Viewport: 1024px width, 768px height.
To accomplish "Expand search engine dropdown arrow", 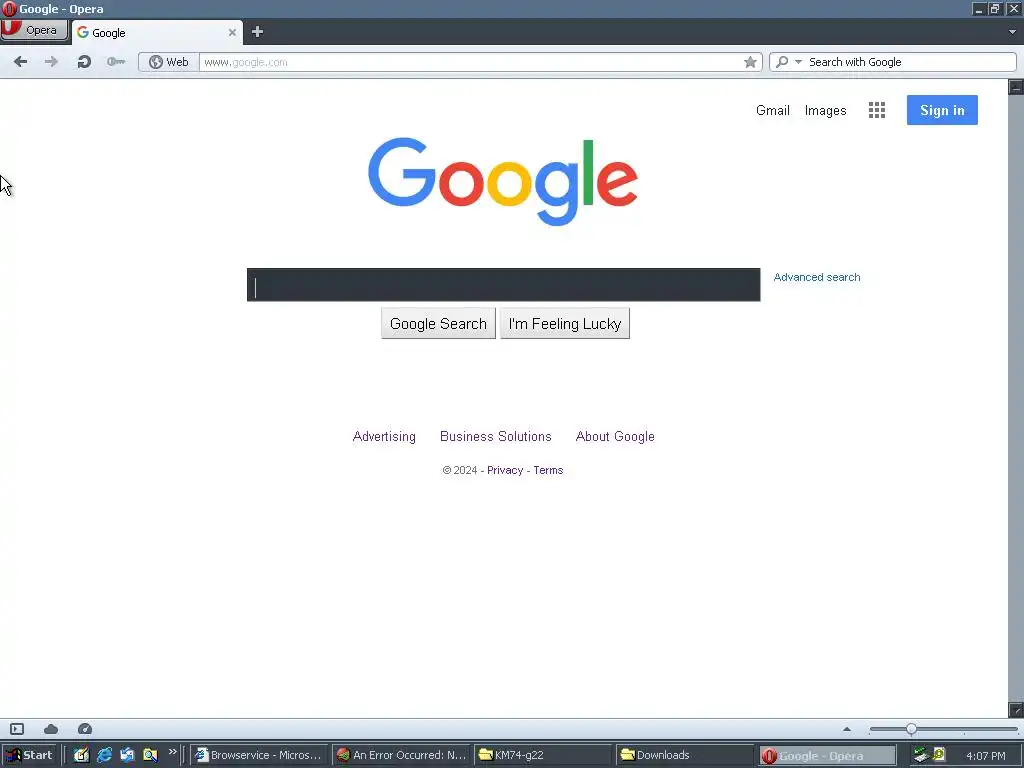I will (x=798, y=62).
